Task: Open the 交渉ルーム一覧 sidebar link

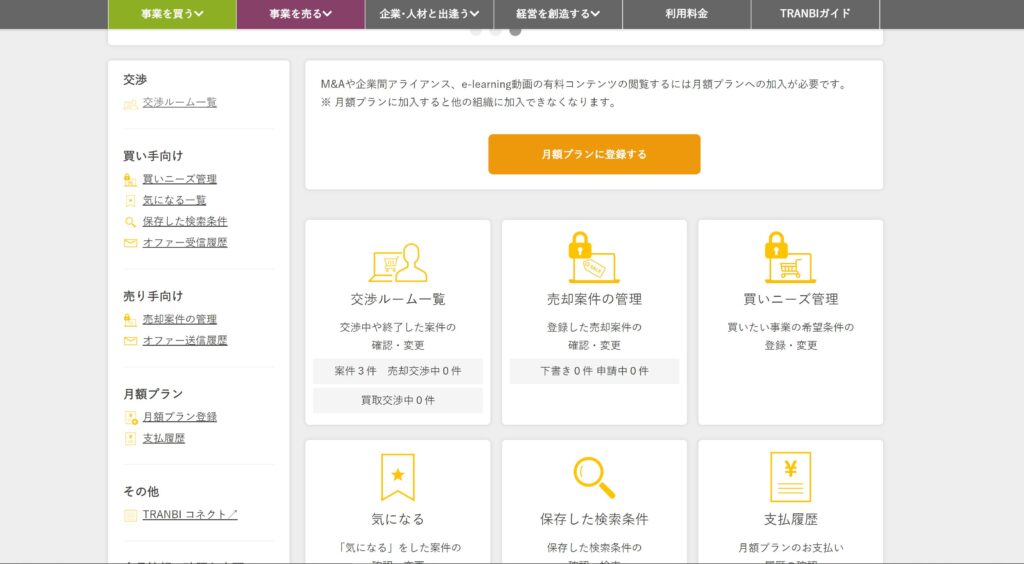Action: pyautogui.click(x=179, y=102)
